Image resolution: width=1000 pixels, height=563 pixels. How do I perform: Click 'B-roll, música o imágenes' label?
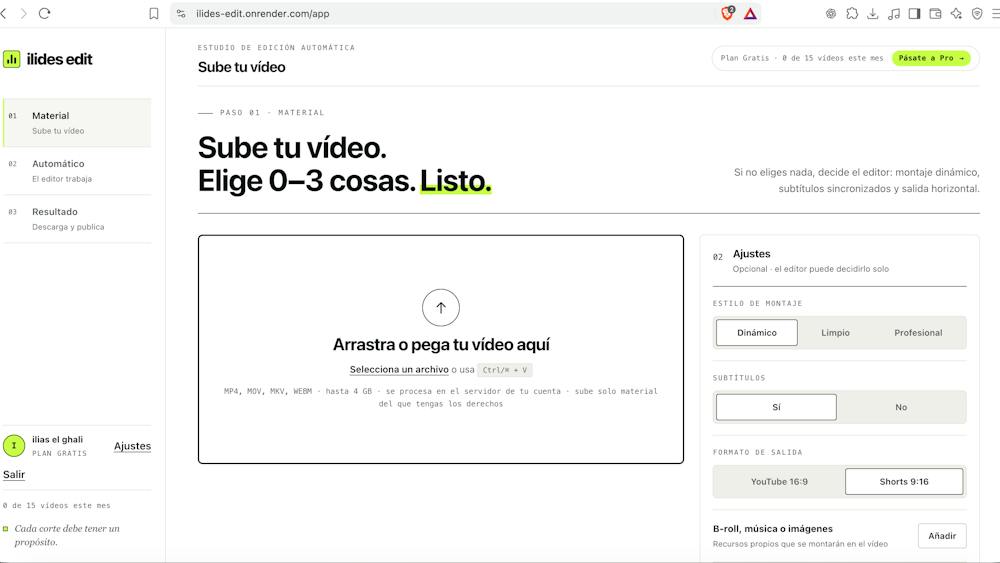[773, 529]
